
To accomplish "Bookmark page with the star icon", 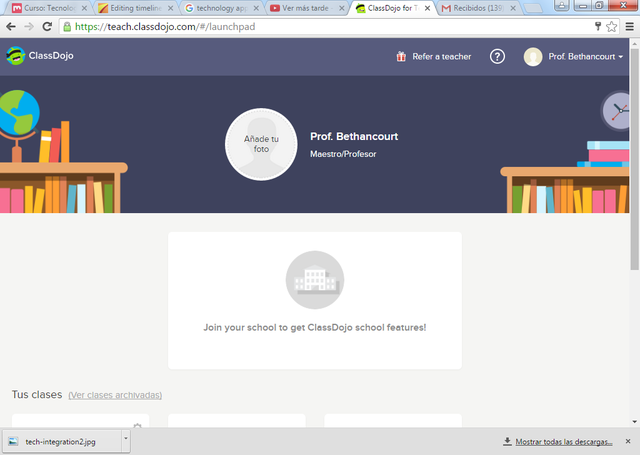I will pyautogui.click(x=611, y=27).
